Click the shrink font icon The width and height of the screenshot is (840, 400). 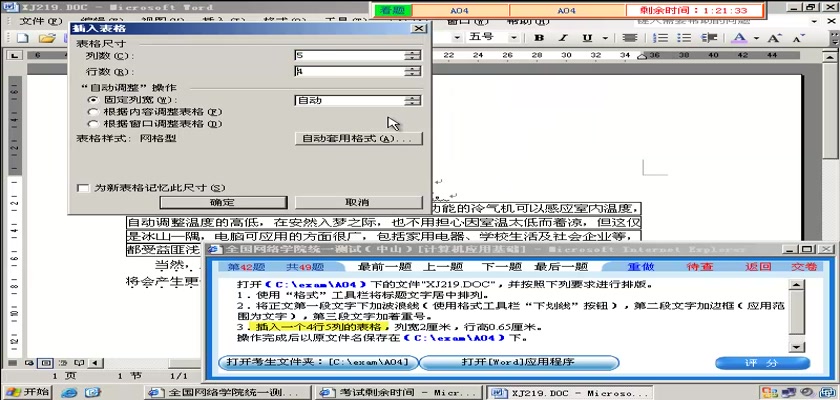[x=798, y=38]
